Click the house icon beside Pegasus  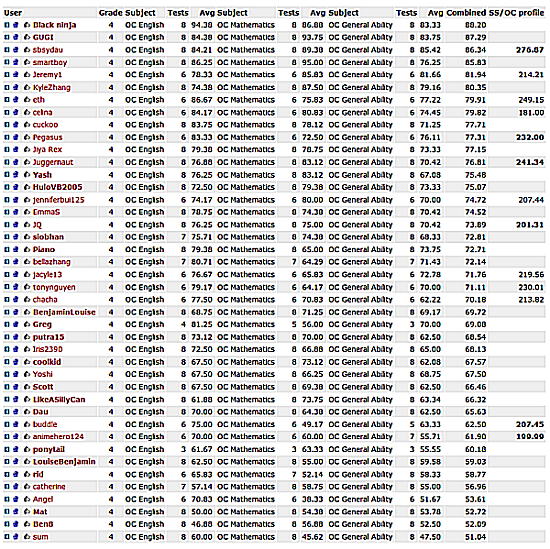[27, 137]
